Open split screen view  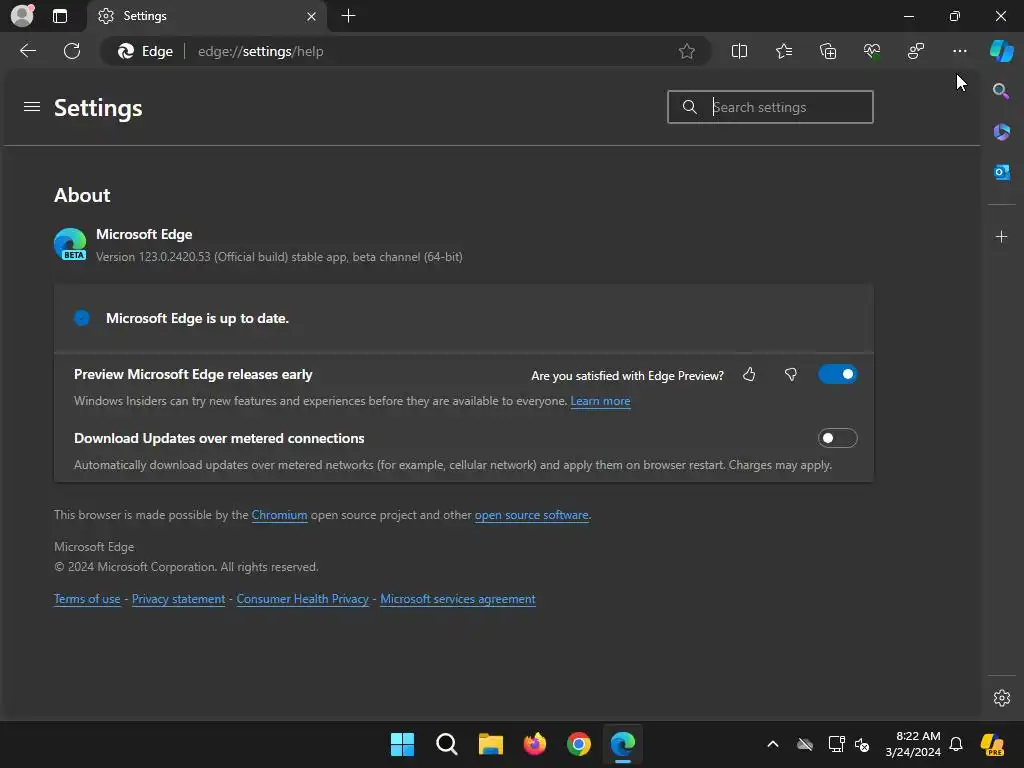pyautogui.click(x=739, y=51)
